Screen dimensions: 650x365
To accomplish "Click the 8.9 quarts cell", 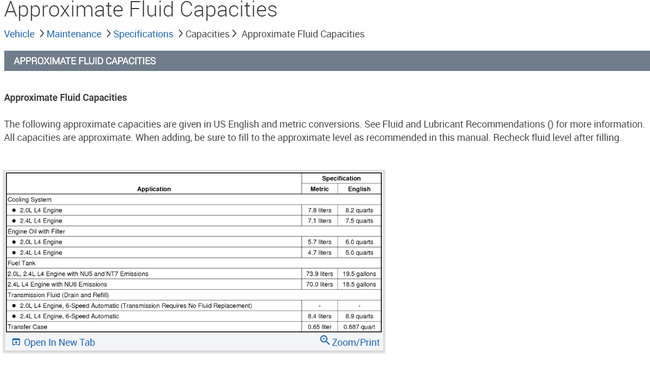I will pyautogui.click(x=359, y=316).
